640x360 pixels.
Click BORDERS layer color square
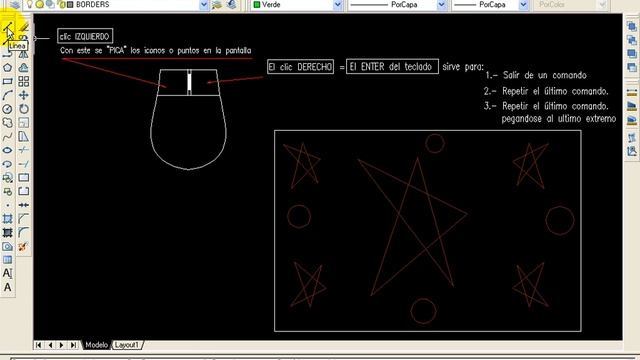pyautogui.click(x=70, y=4)
